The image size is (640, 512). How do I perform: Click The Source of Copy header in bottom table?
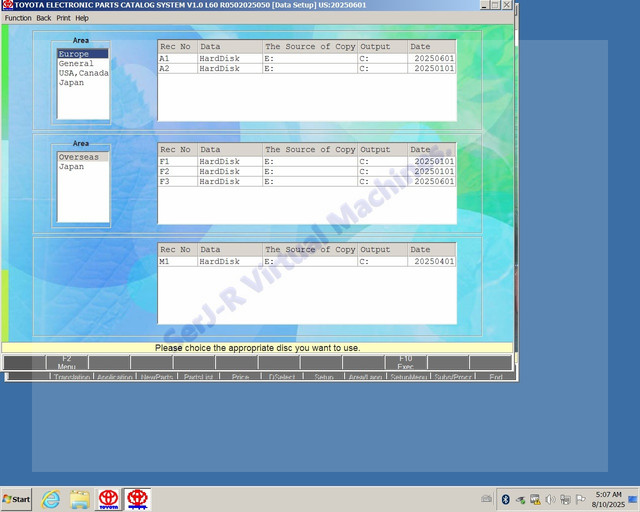pos(310,249)
